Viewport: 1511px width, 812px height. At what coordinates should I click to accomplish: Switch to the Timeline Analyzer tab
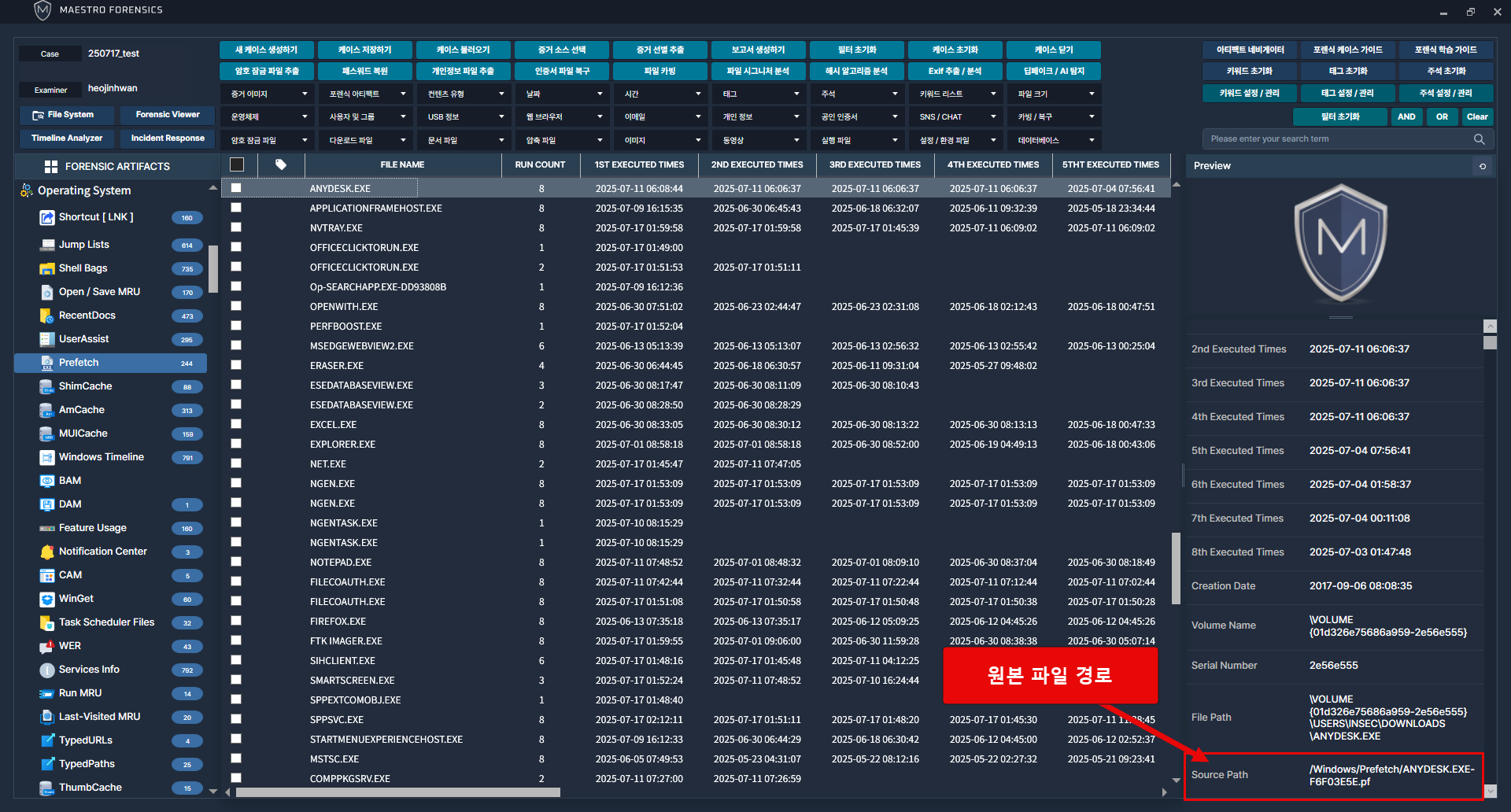click(x=67, y=138)
